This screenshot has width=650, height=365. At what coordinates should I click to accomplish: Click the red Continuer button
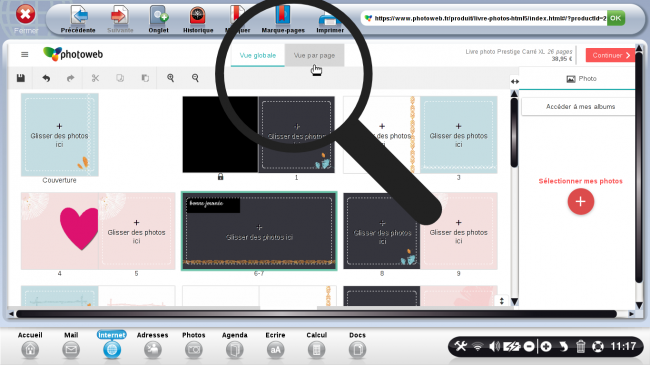610,55
